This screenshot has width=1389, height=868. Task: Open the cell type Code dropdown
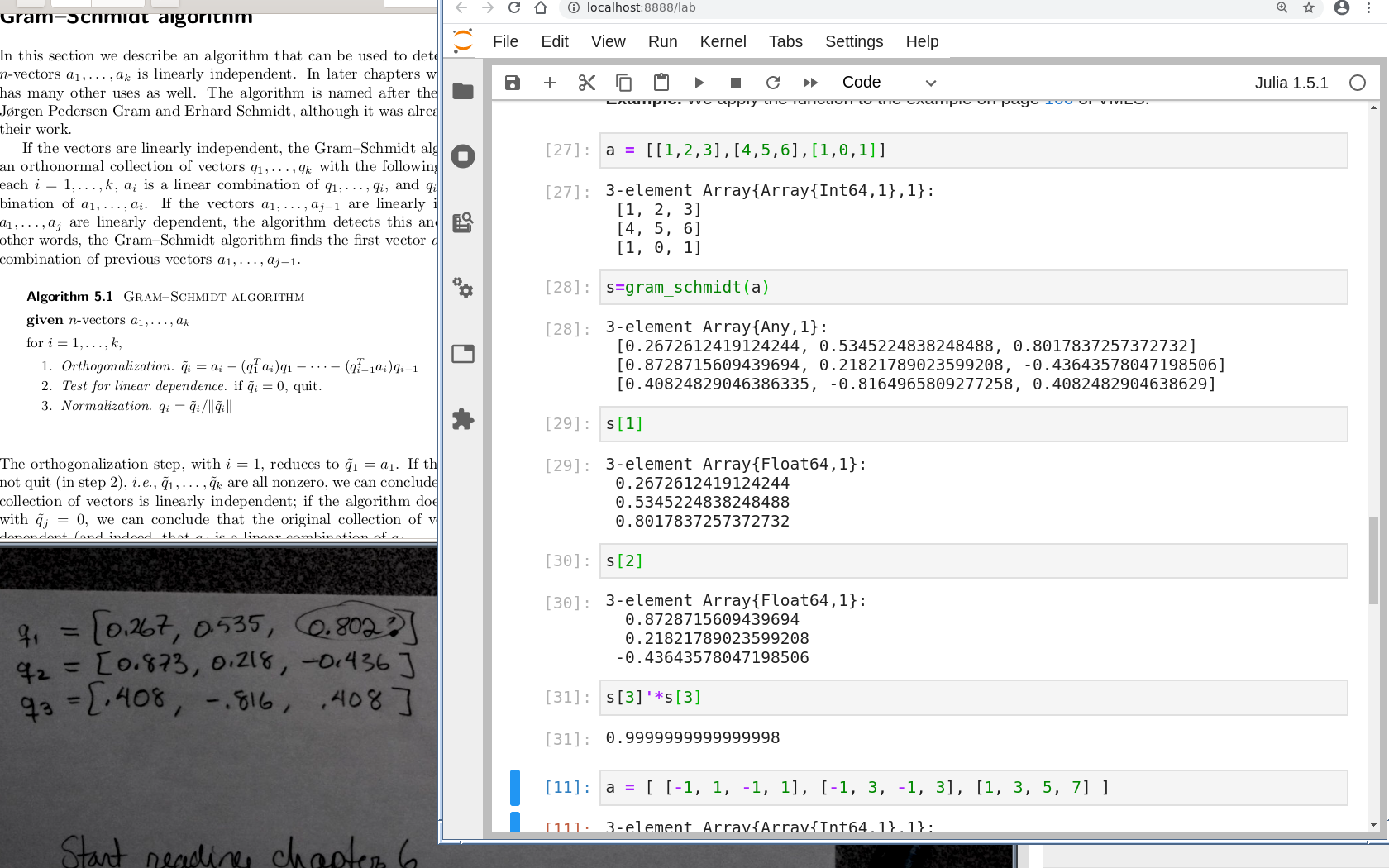tap(889, 83)
